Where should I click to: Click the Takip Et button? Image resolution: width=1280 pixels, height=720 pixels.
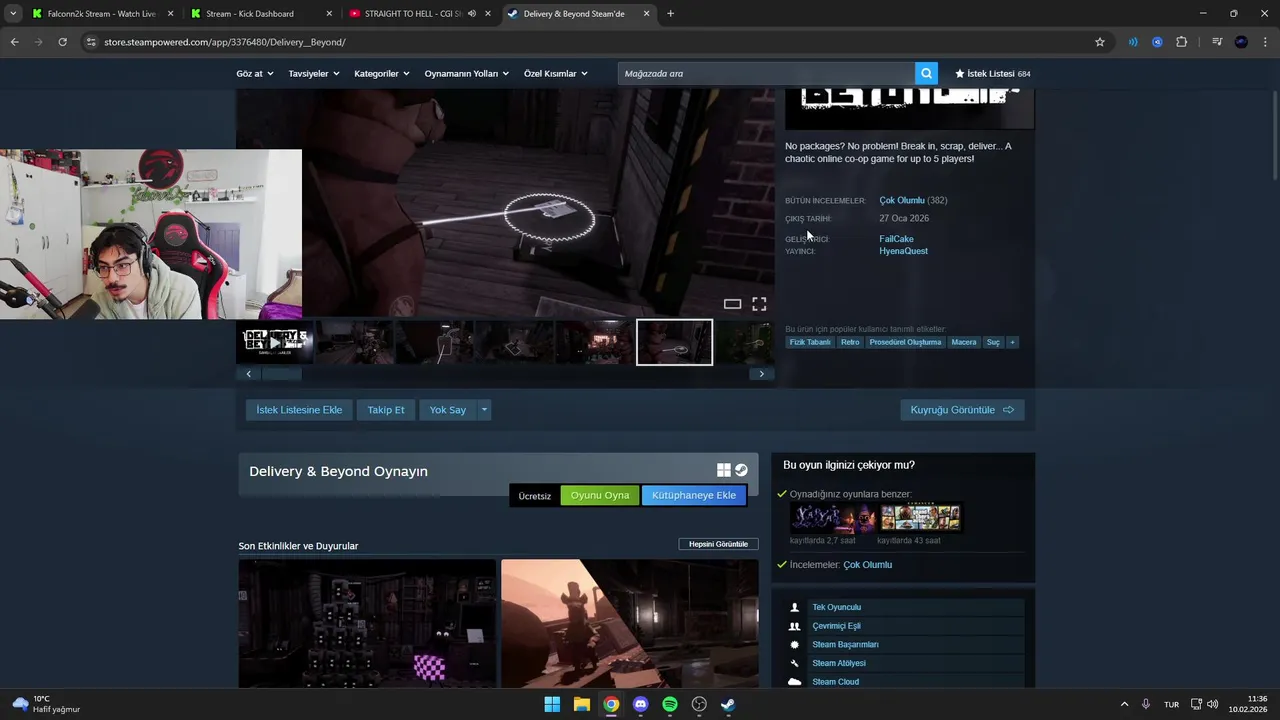(x=386, y=410)
